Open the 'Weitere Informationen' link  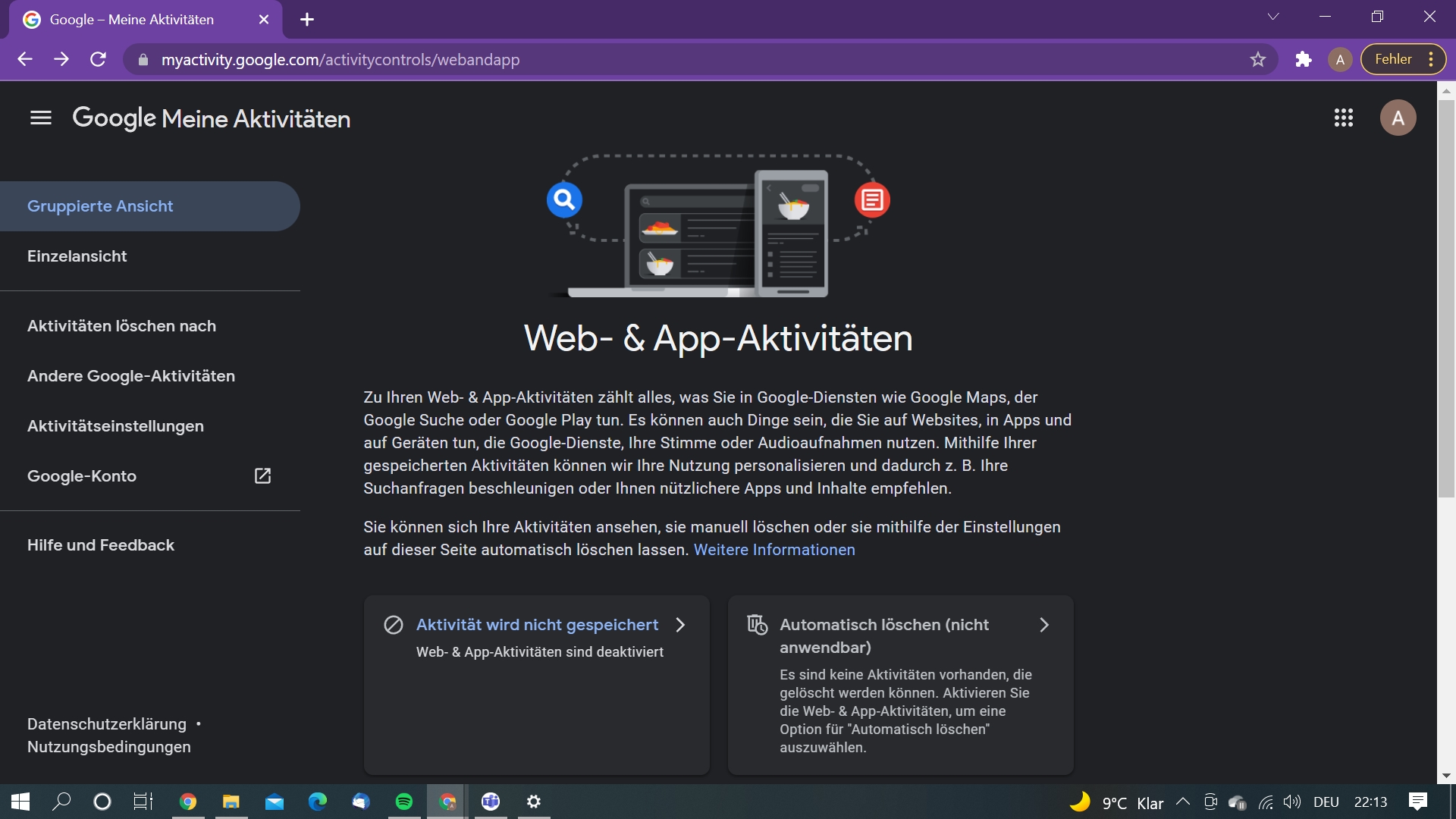point(773,550)
